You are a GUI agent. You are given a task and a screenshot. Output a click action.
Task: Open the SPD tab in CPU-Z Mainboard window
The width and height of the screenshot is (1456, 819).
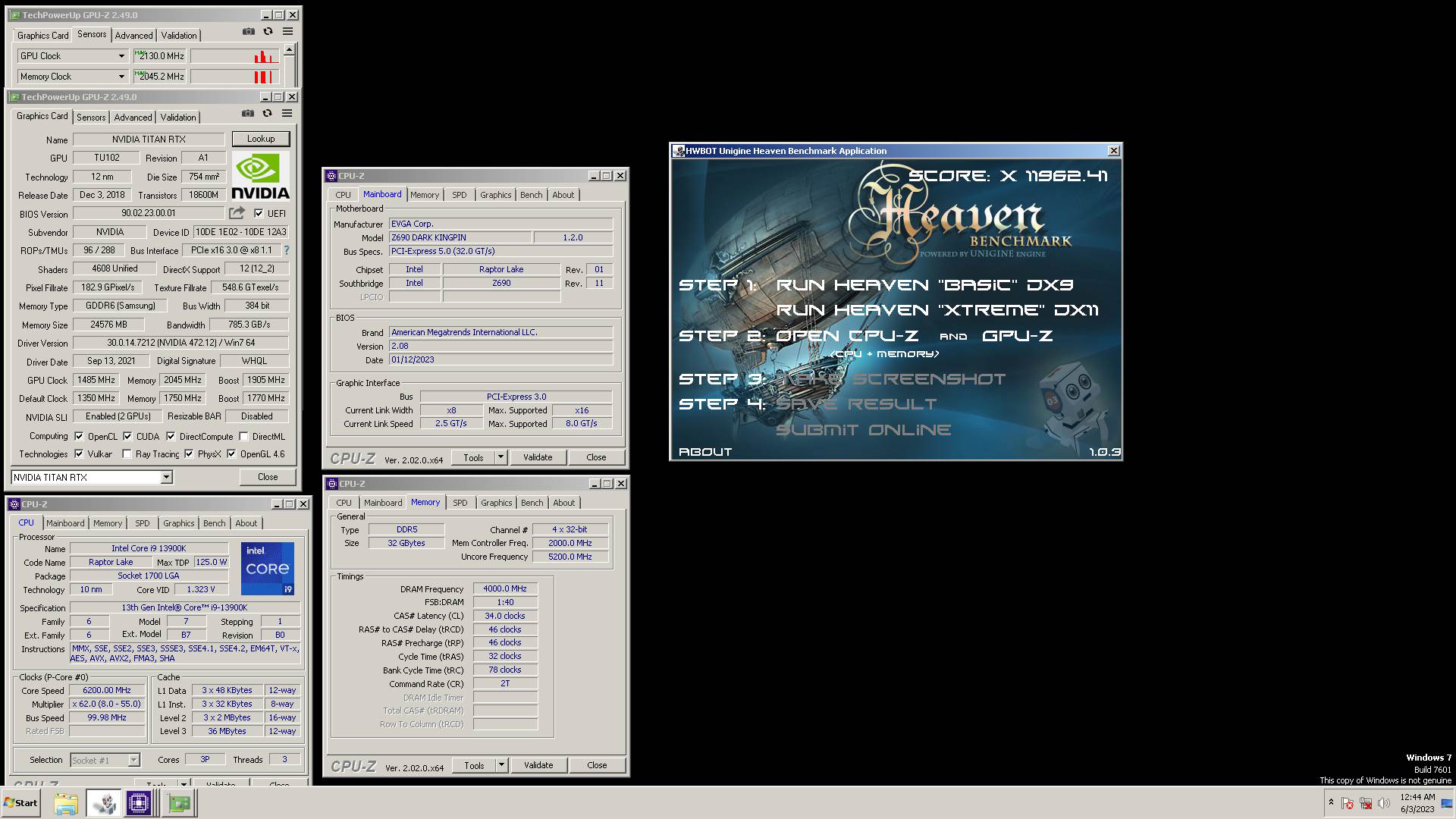460,195
